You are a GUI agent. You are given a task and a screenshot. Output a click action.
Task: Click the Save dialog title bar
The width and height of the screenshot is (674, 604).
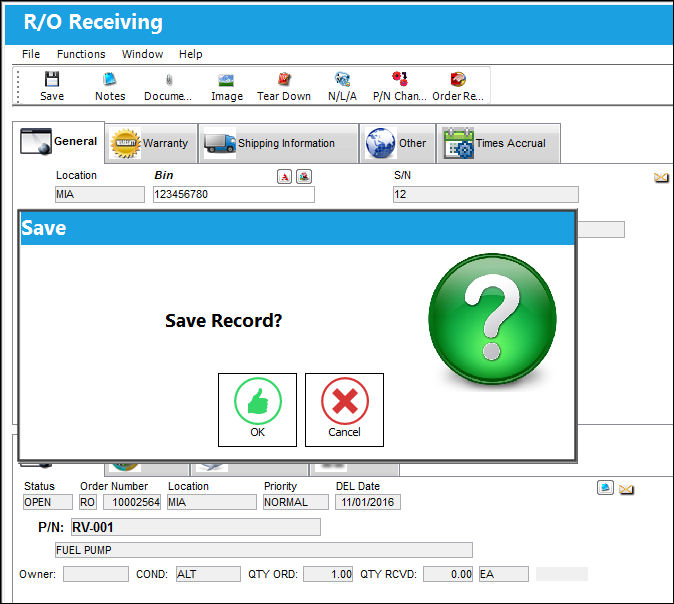click(x=297, y=228)
